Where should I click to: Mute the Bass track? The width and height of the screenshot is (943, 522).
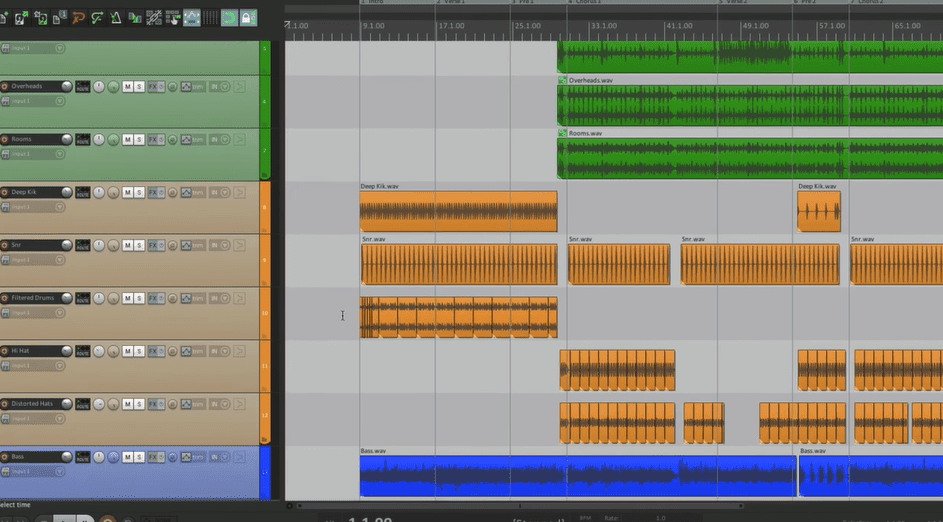pos(127,457)
